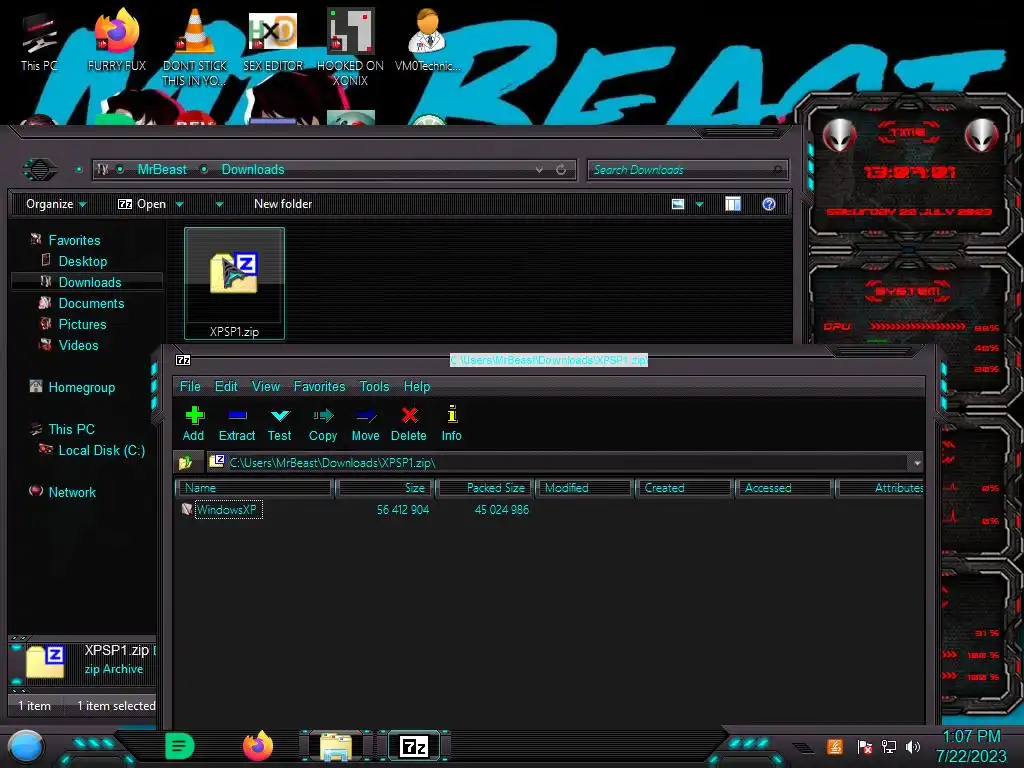Run Test on the archive
This screenshot has width=1024, height=768.
tap(280, 424)
